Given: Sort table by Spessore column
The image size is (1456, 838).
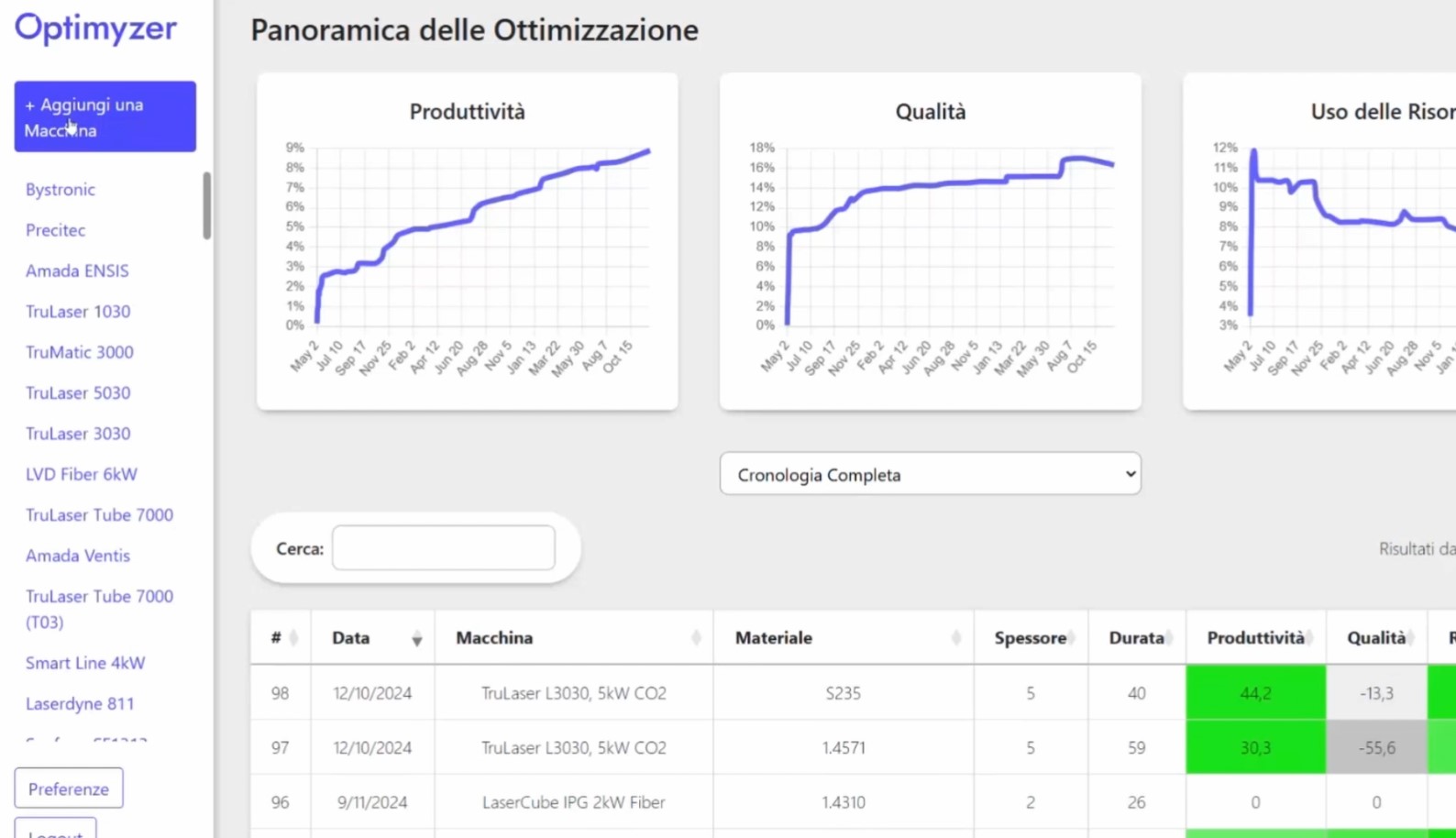Looking at the screenshot, I should coord(1030,638).
